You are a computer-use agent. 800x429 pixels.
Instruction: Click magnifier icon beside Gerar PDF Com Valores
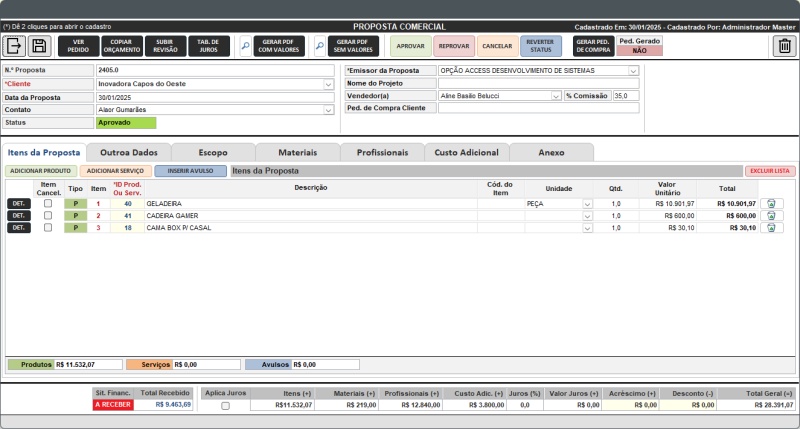click(x=246, y=46)
